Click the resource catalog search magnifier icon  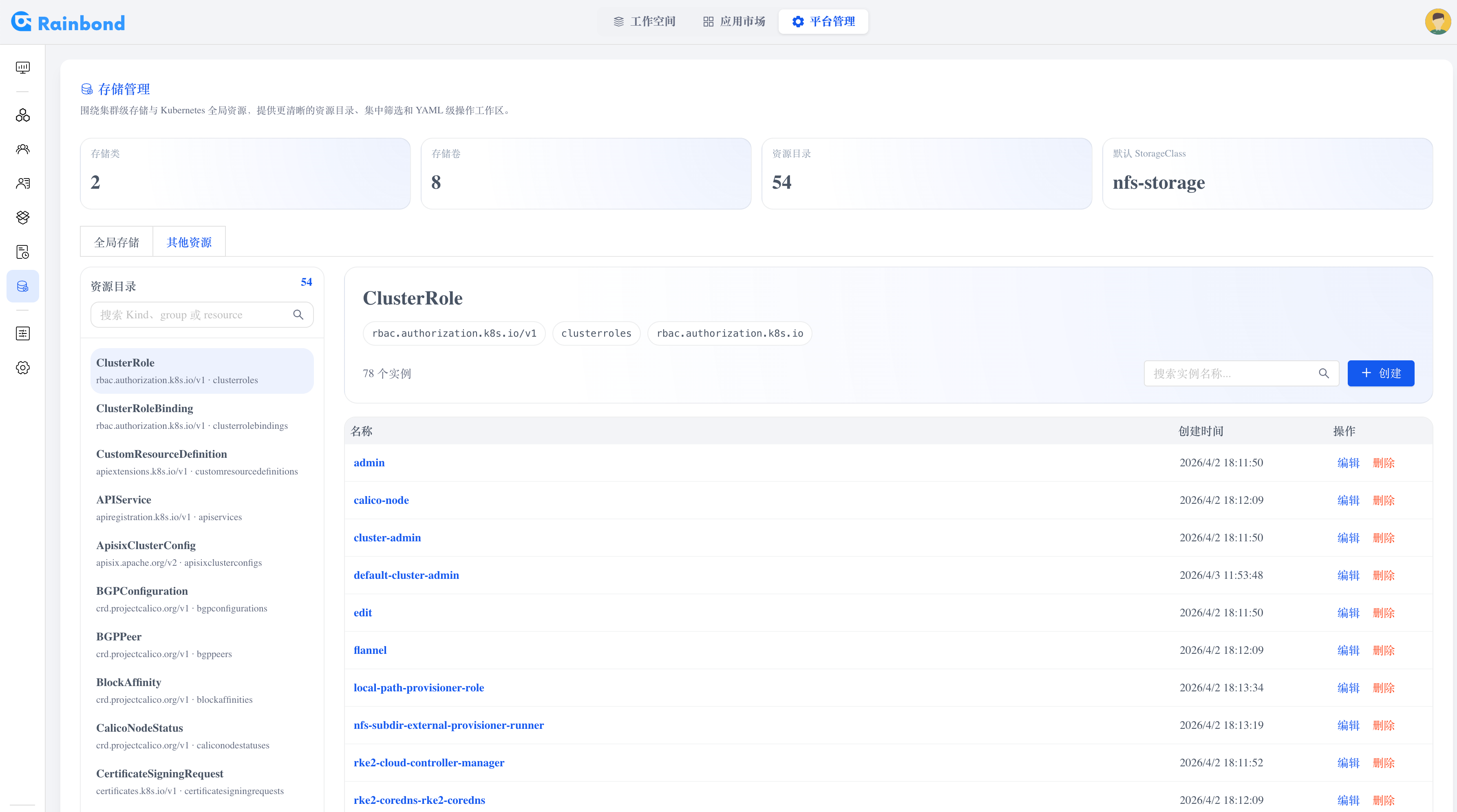pos(298,315)
